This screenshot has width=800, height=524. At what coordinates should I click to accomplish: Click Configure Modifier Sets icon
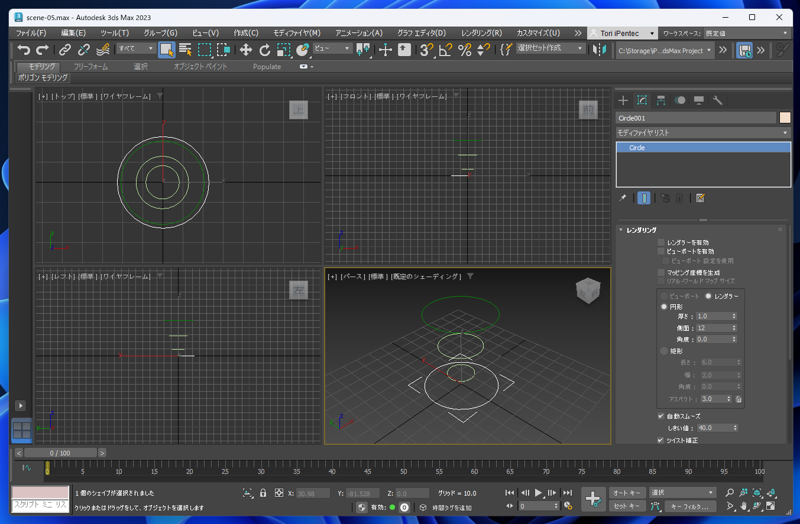[700, 198]
